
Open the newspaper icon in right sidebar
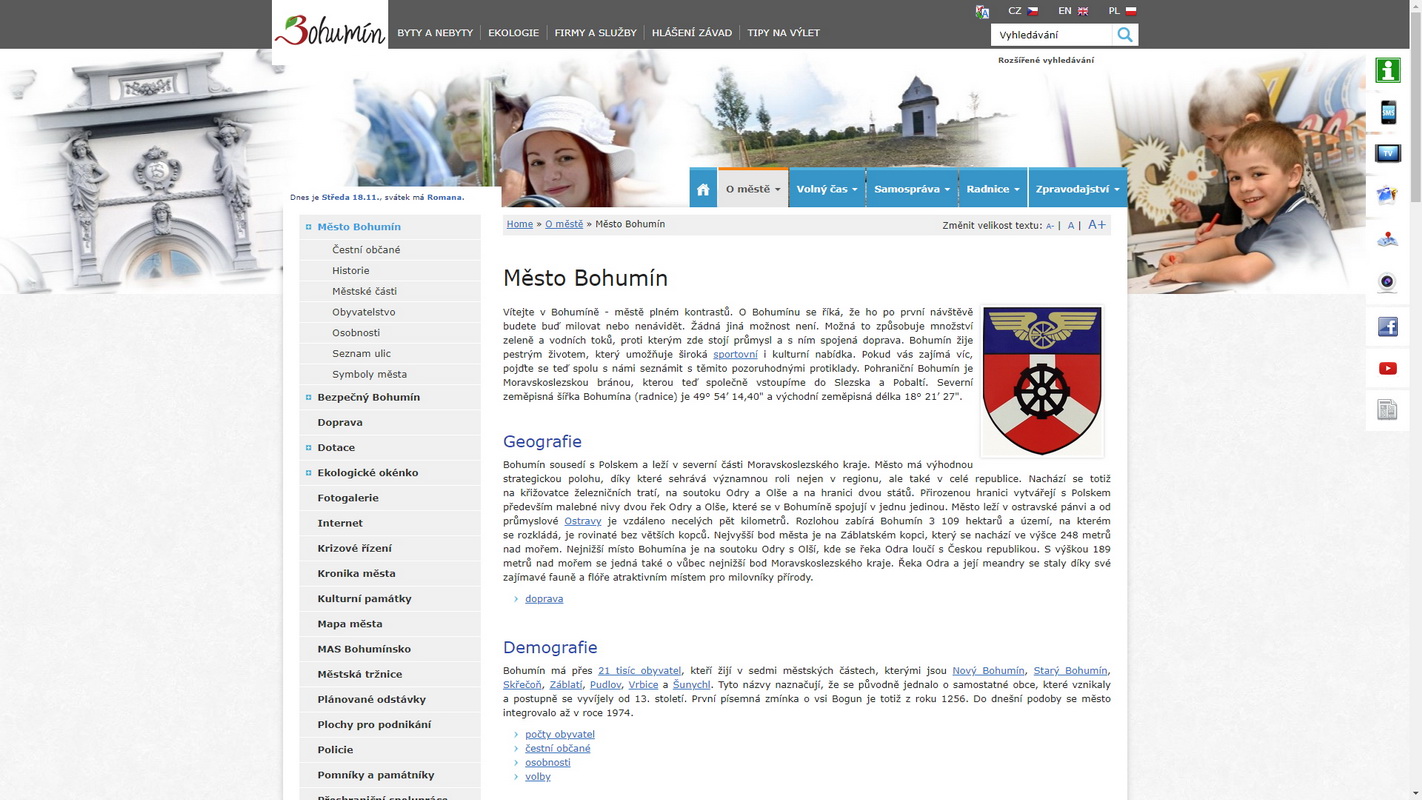click(1387, 410)
